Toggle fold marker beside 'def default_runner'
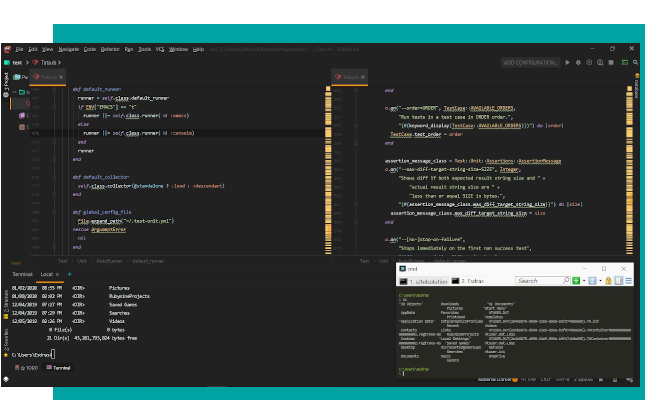The width and height of the screenshot is (645, 400). click(54, 89)
